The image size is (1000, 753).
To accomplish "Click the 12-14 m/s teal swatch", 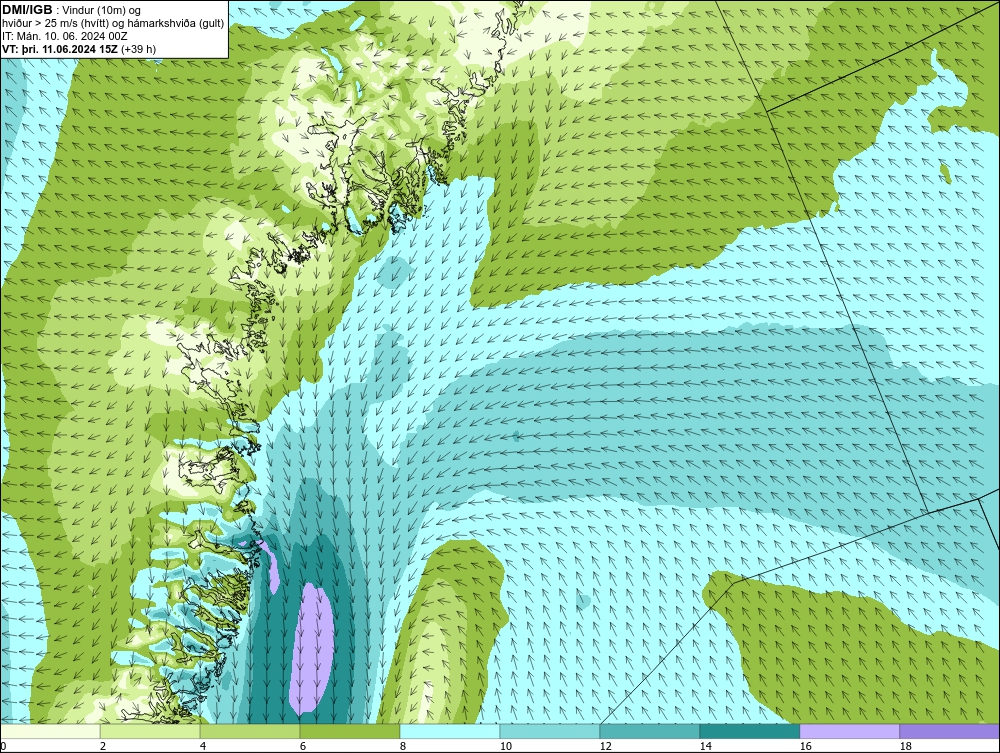I will (x=649, y=731).
